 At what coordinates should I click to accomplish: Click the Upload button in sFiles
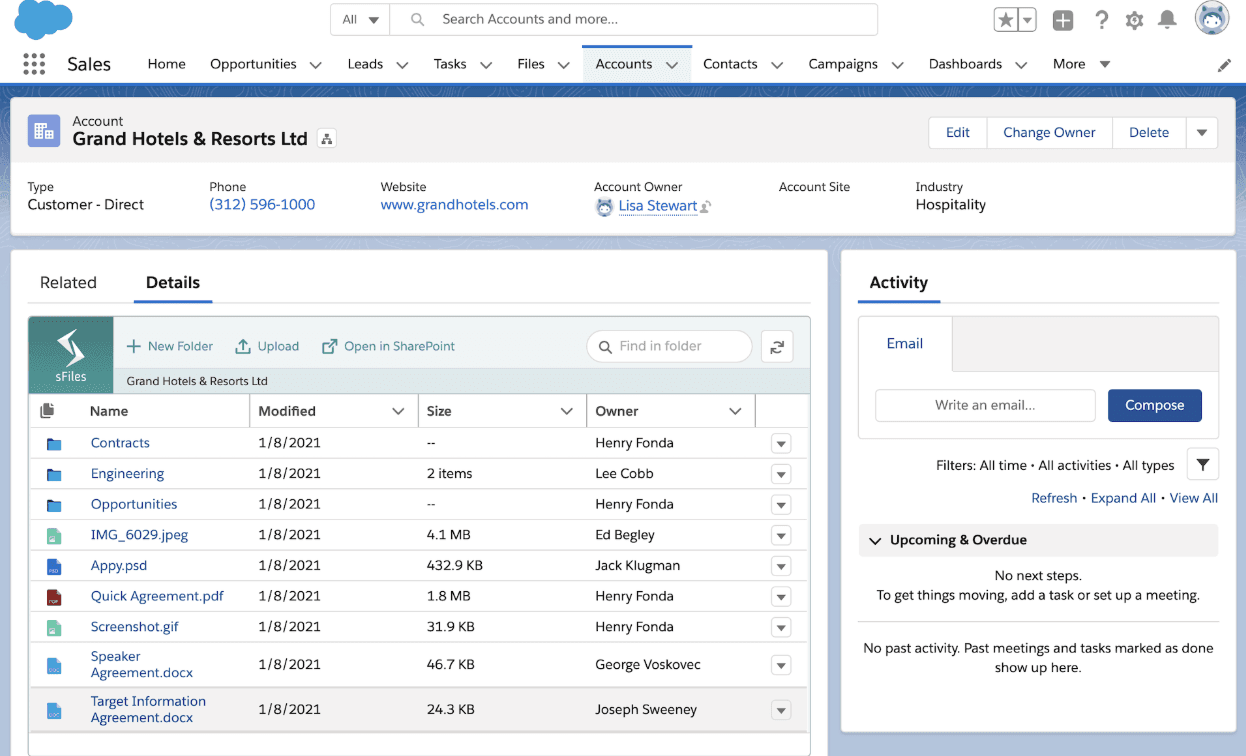267,346
